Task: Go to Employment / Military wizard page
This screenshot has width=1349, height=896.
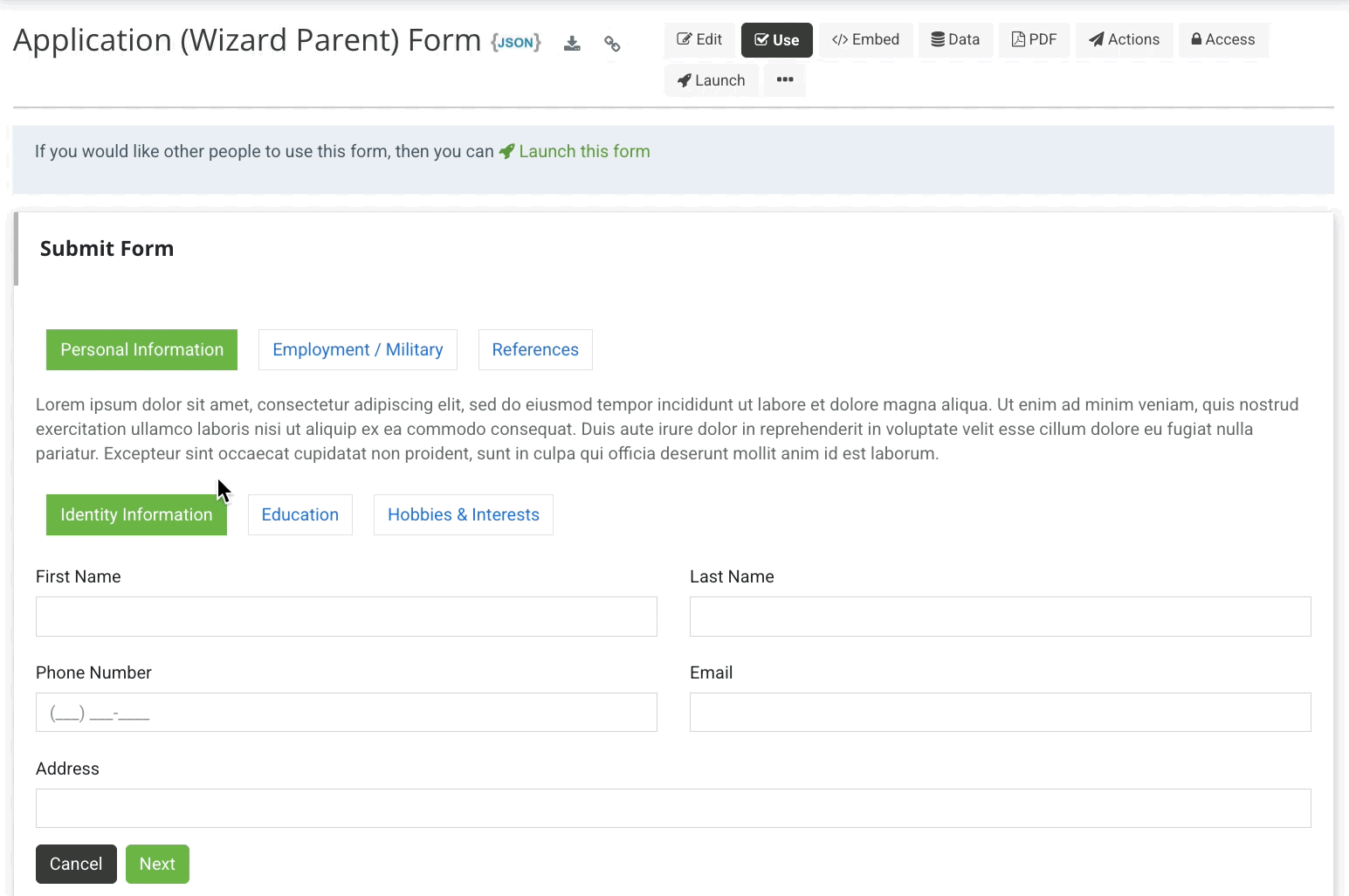Action: [357, 349]
